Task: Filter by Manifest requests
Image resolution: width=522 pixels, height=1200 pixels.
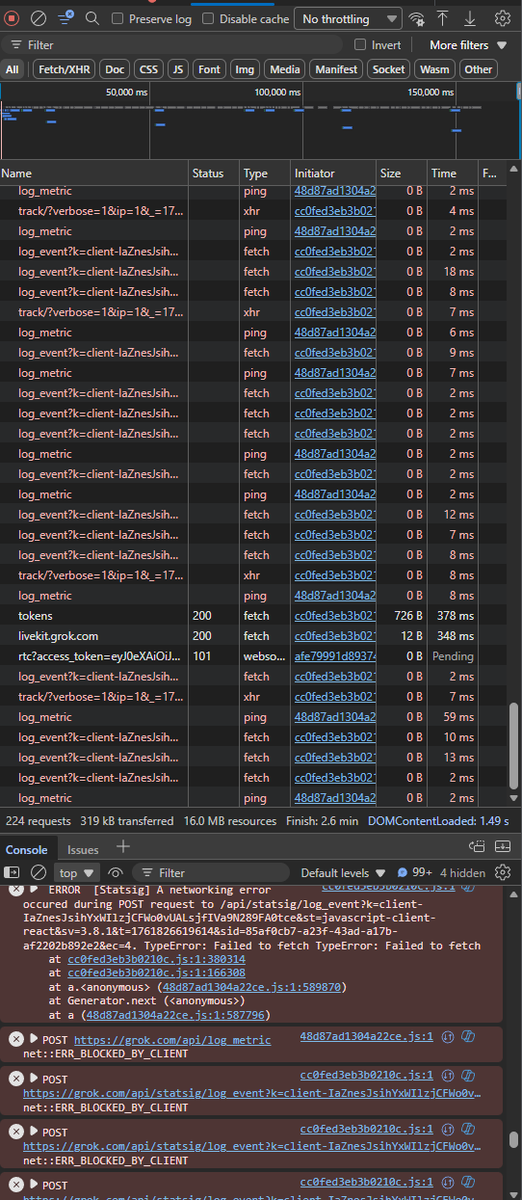Action: tap(336, 69)
